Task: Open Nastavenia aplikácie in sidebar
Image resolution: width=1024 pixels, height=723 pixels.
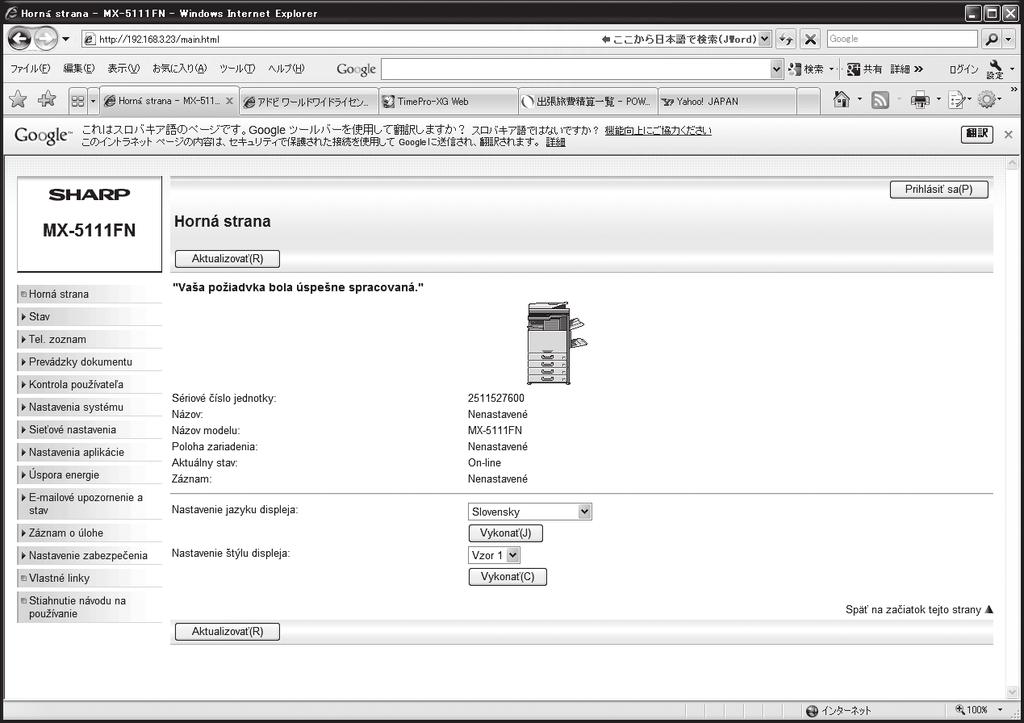Action: (89, 452)
